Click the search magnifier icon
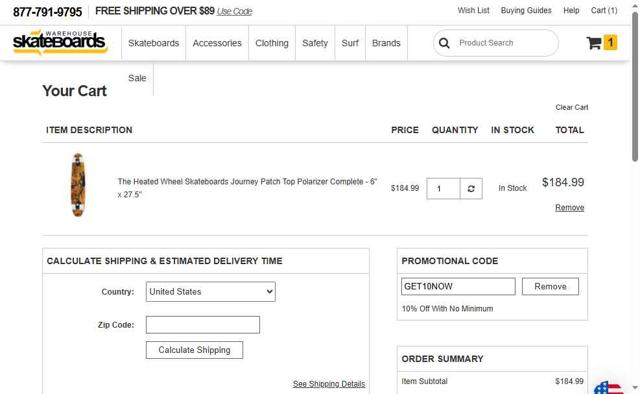This screenshot has height=394, width=640. (x=444, y=43)
